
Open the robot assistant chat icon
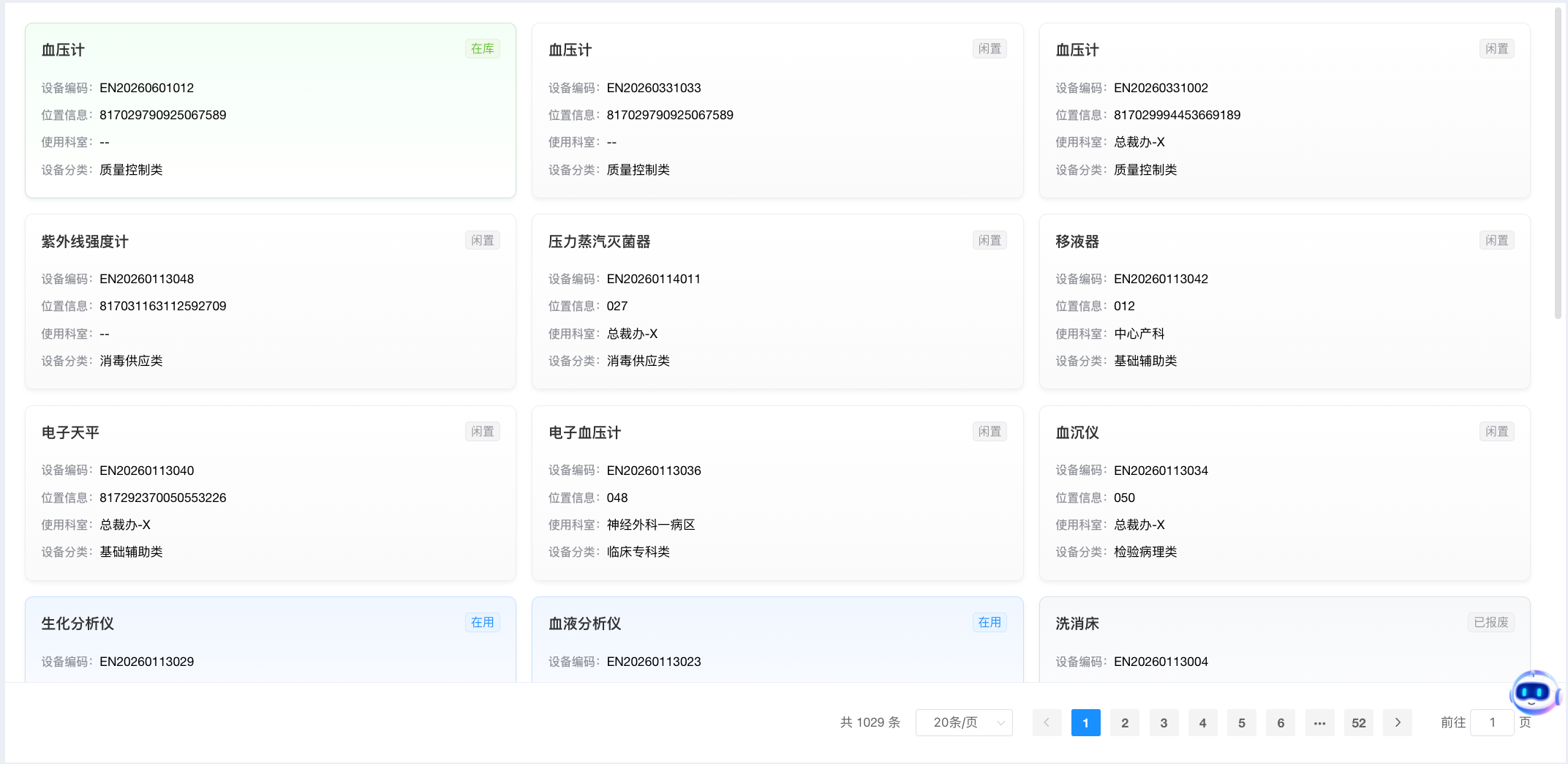coord(1534,692)
